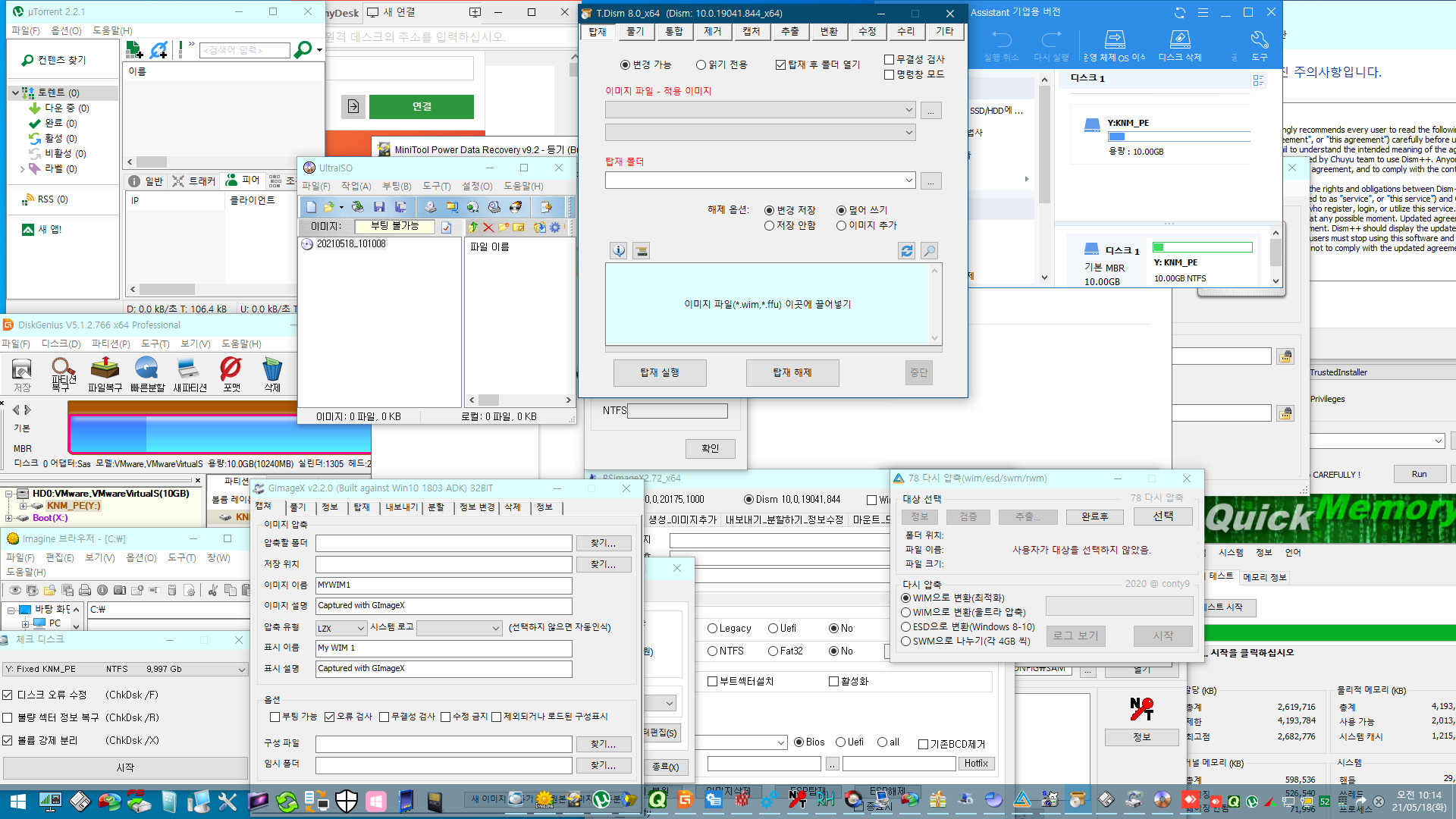1456x819 pixels.
Task: Open the 캡쳐 tab in T.Dism
Action: coord(751,31)
